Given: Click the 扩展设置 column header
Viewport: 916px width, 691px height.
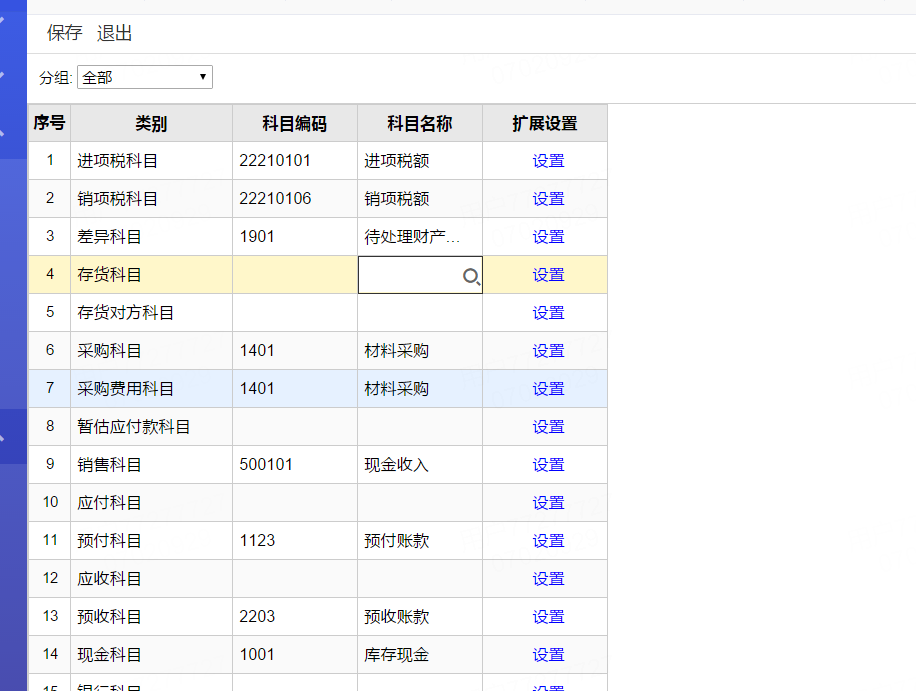Looking at the screenshot, I should 545,123.
